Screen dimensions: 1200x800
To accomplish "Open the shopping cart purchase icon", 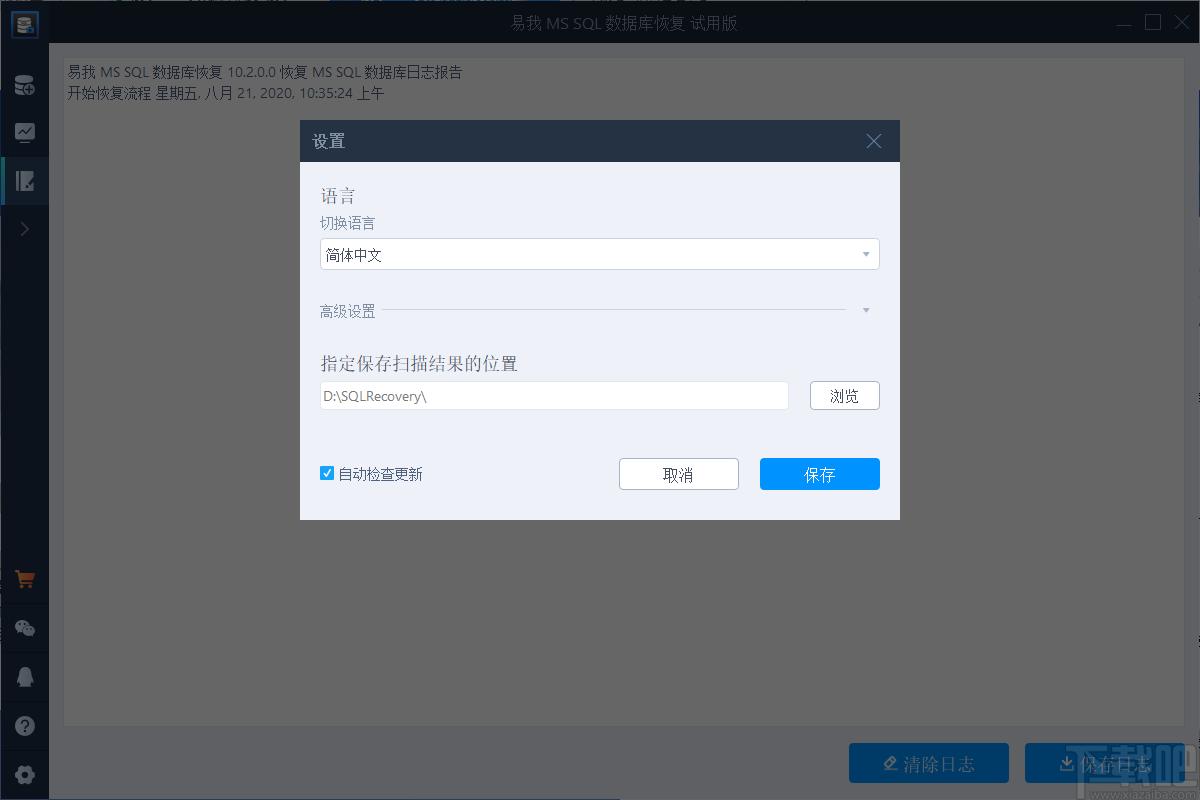I will (25, 579).
